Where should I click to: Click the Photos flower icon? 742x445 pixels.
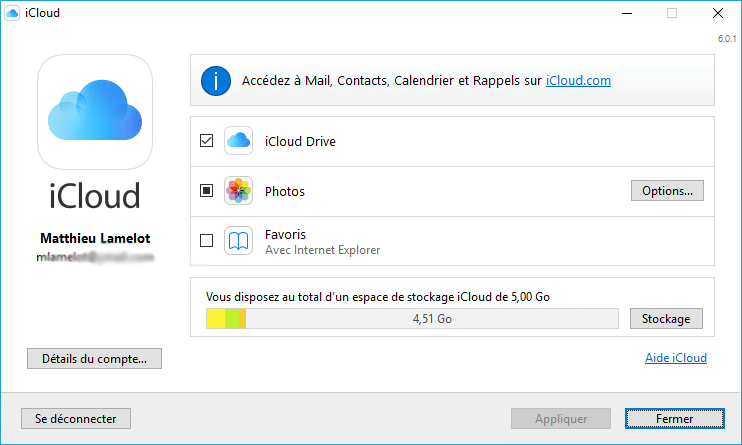pos(238,191)
